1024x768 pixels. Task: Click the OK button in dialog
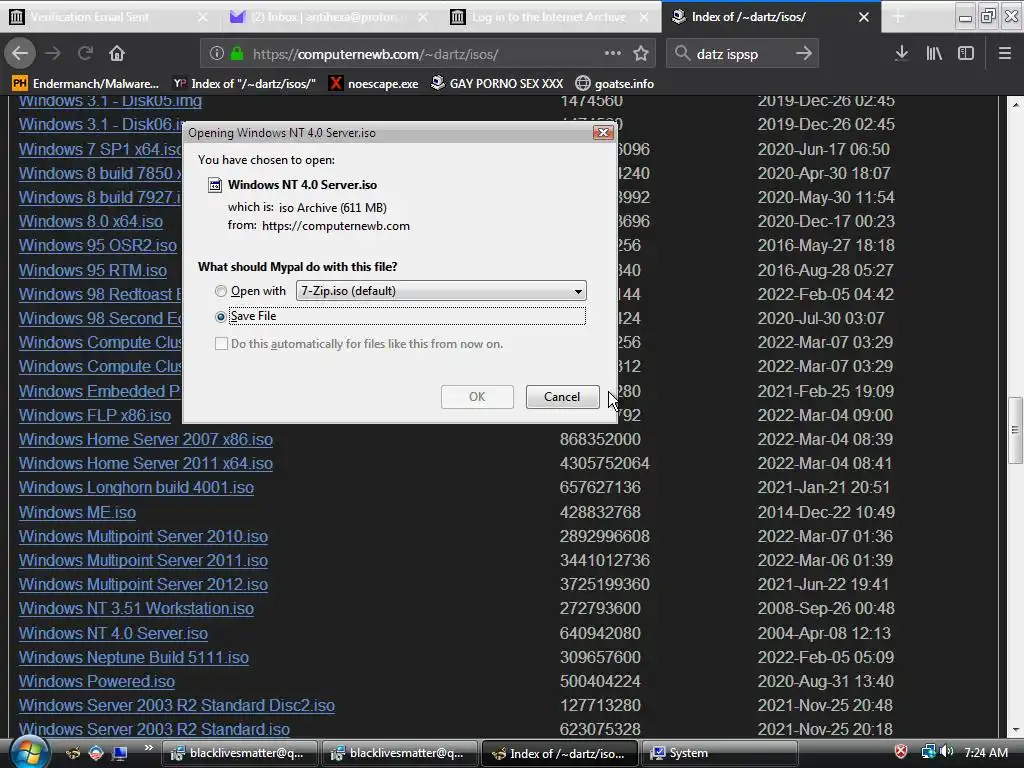[x=477, y=397]
